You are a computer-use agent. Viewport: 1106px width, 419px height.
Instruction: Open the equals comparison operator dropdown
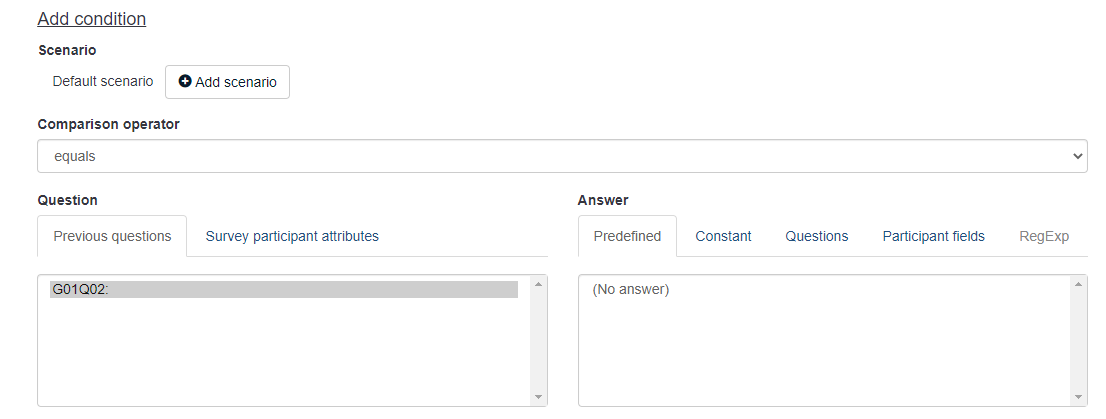click(561, 156)
